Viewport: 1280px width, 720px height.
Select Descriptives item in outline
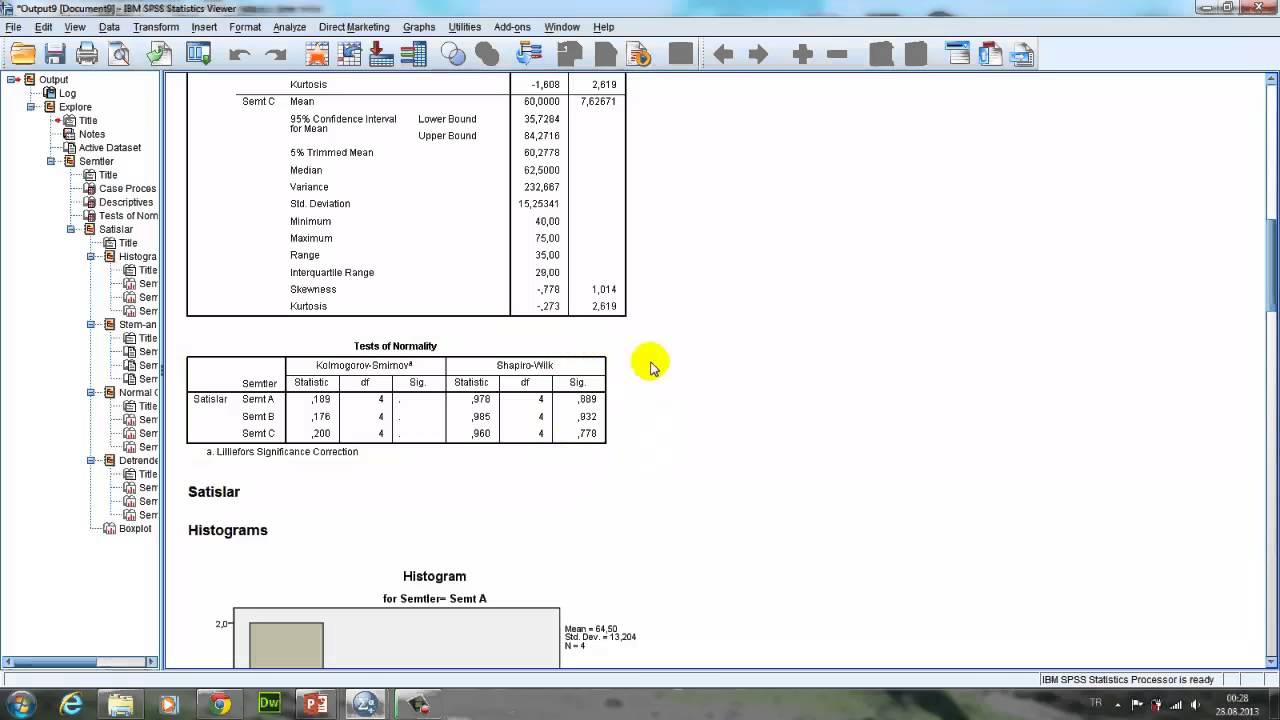pos(126,202)
